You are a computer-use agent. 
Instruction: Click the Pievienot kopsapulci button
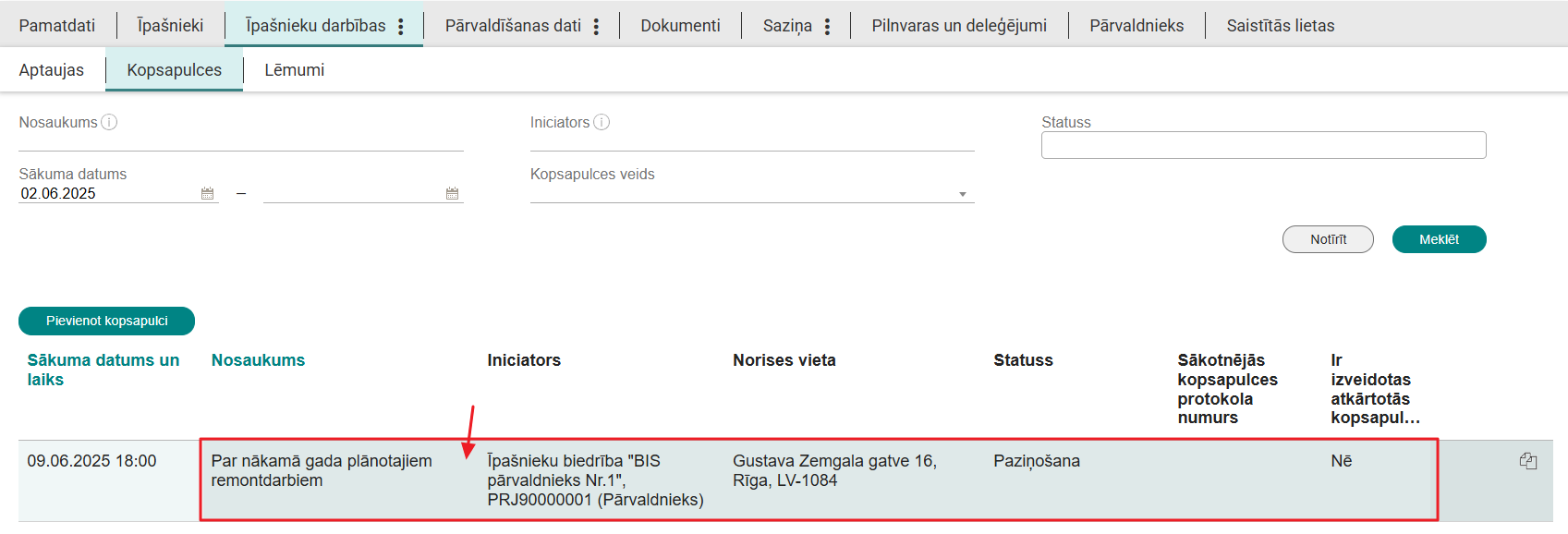tap(107, 321)
